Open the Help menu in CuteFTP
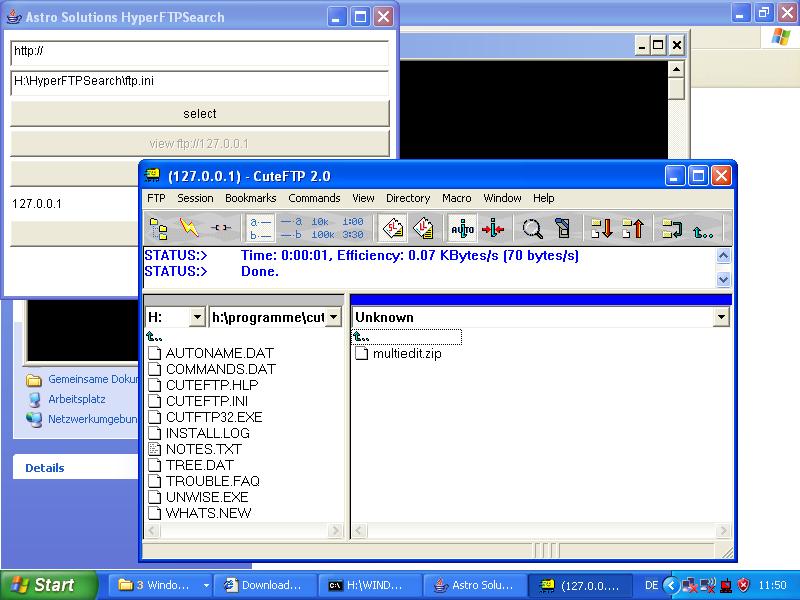The width and height of the screenshot is (800, 600). (x=543, y=198)
